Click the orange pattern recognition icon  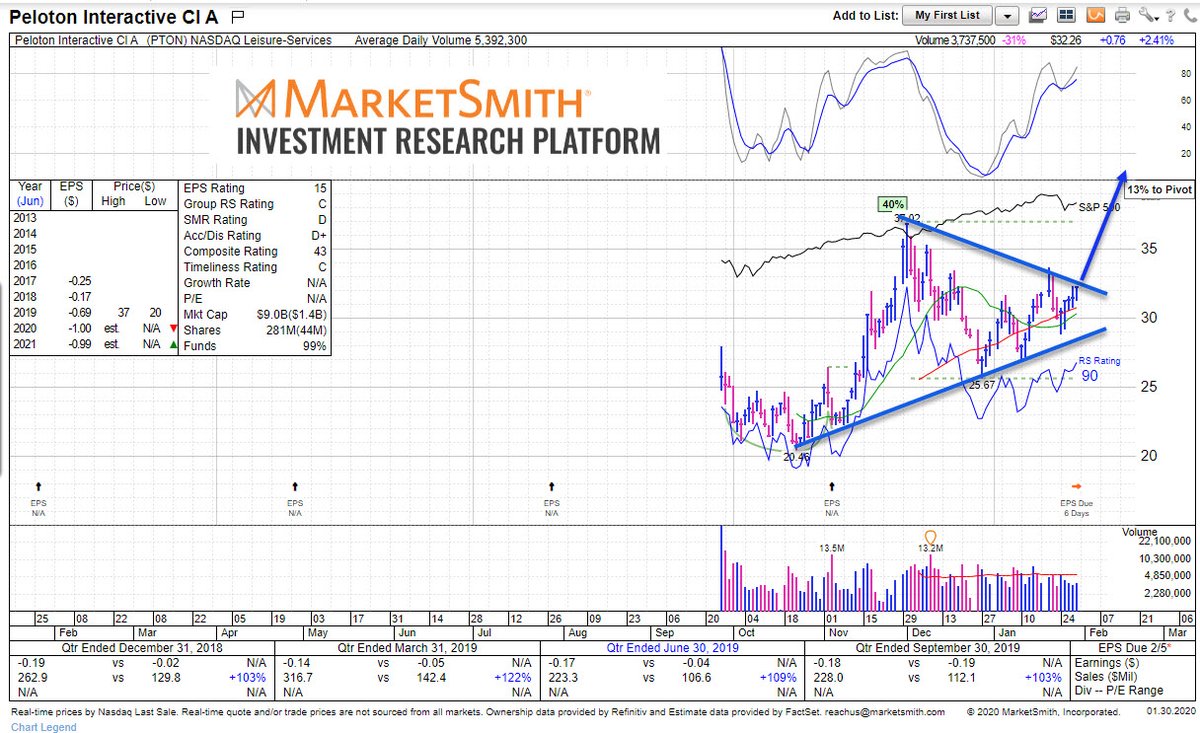(x=1095, y=15)
